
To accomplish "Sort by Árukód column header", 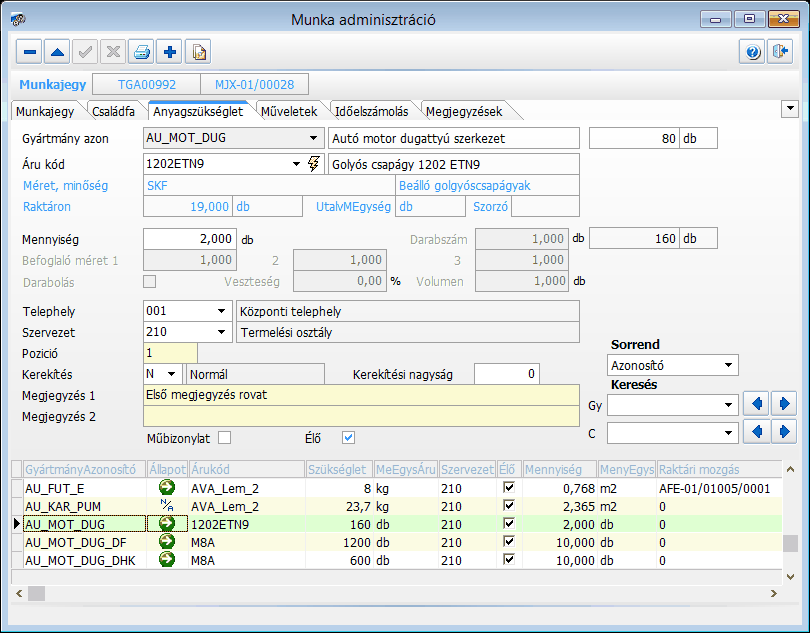I will [x=247, y=469].
